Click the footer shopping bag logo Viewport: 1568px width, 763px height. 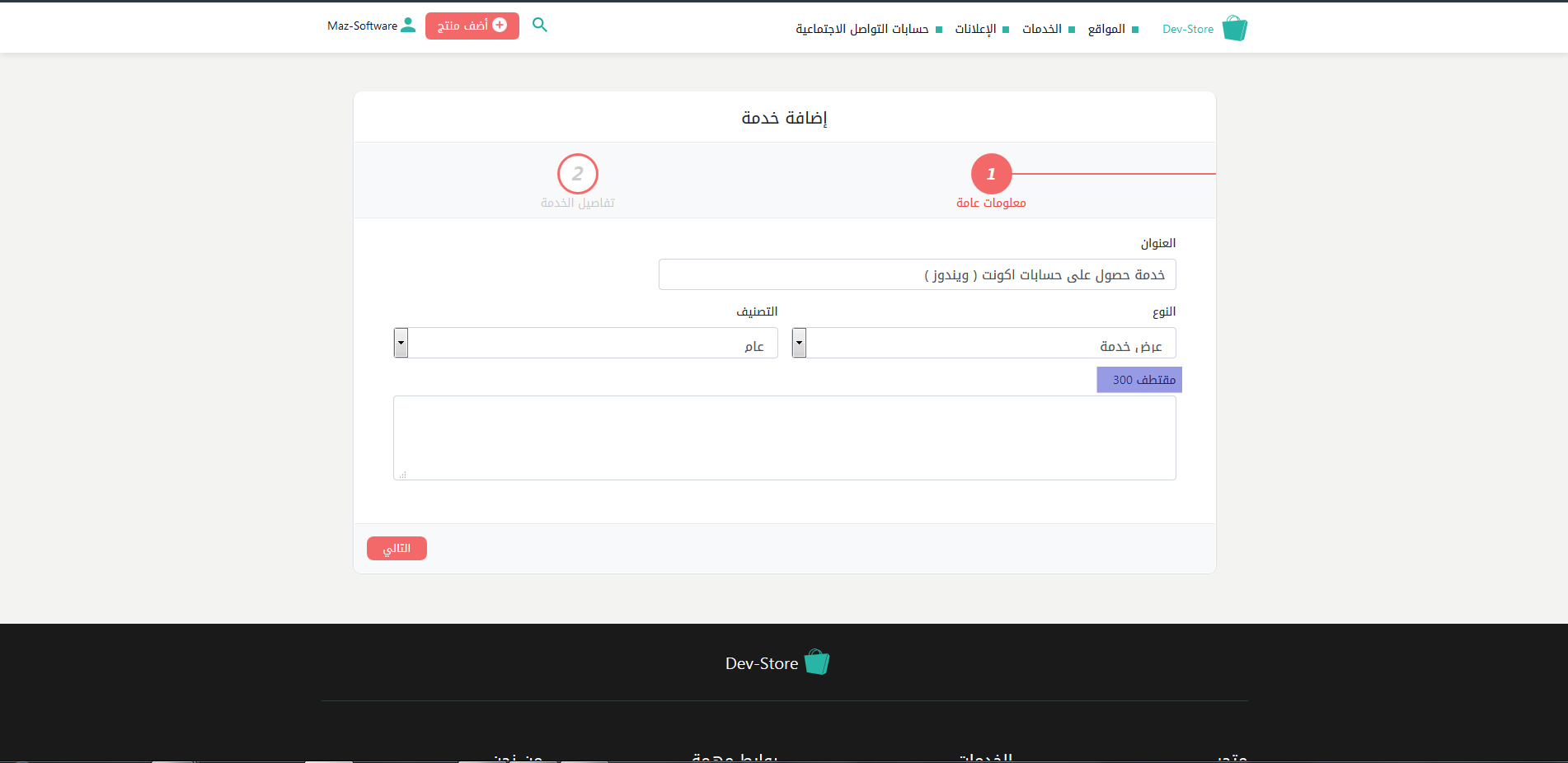tap(816, 662)
